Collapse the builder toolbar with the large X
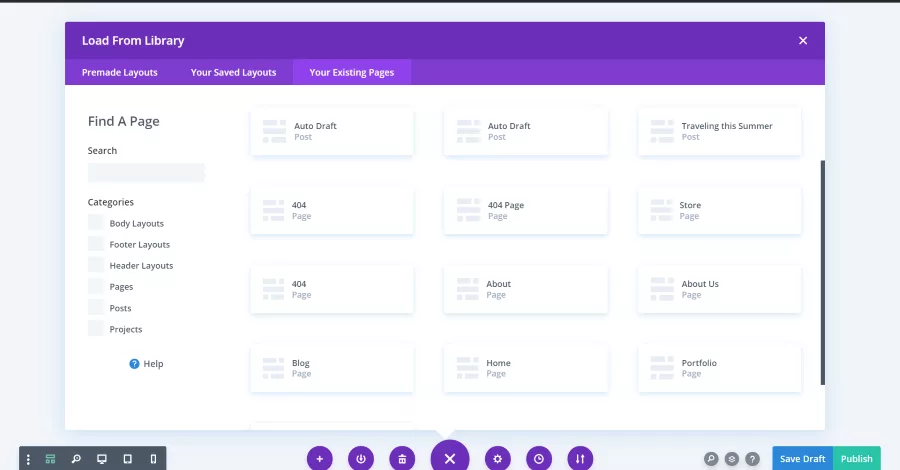 (450, 457)
